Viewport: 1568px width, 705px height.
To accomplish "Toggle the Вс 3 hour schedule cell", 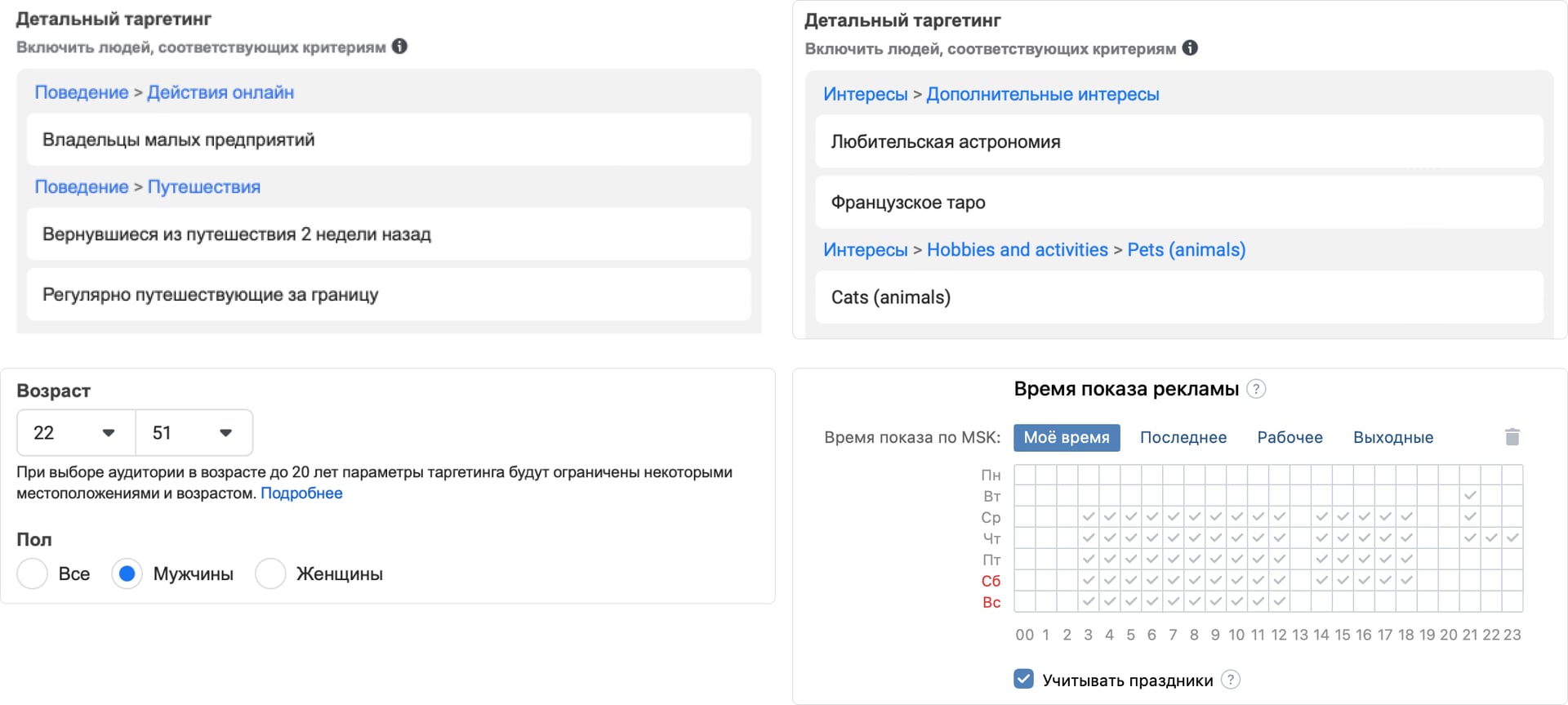I will [x=1088, y=602].
